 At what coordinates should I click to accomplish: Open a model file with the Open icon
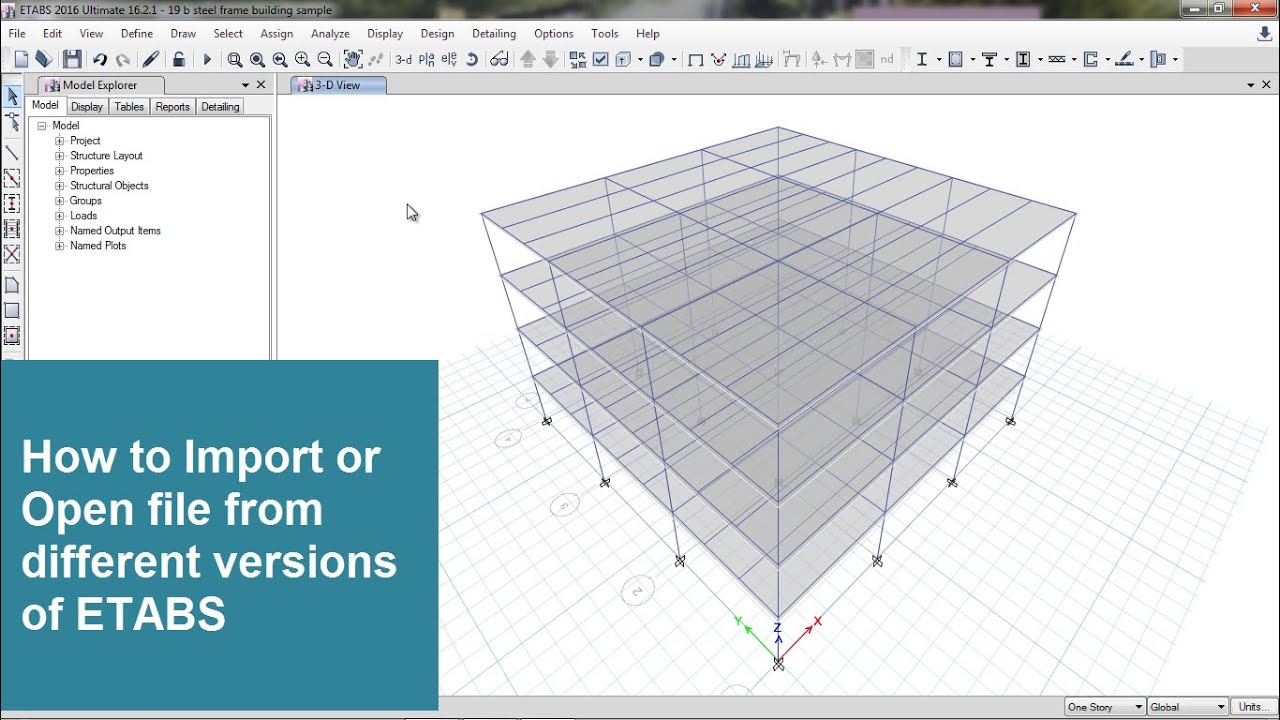(x=43, y=60)
